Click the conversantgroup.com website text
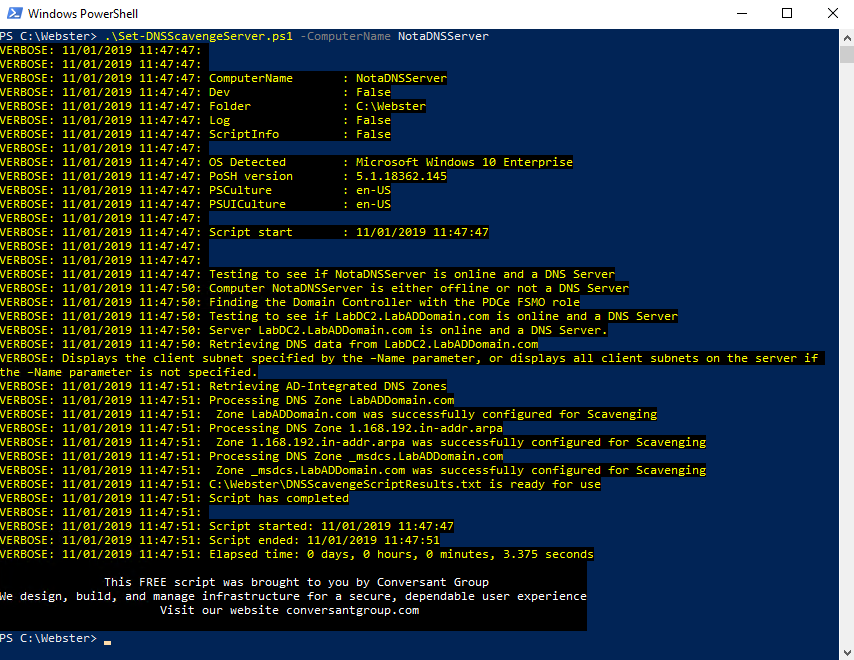Screen dimensions: 854x660 coord(352,610)
